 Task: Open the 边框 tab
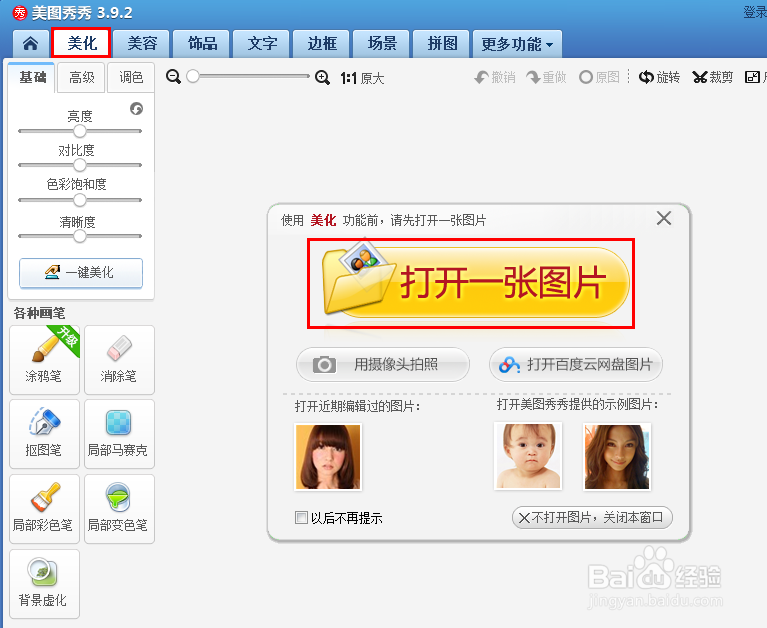pyautogui.click(x=322, y=44)
